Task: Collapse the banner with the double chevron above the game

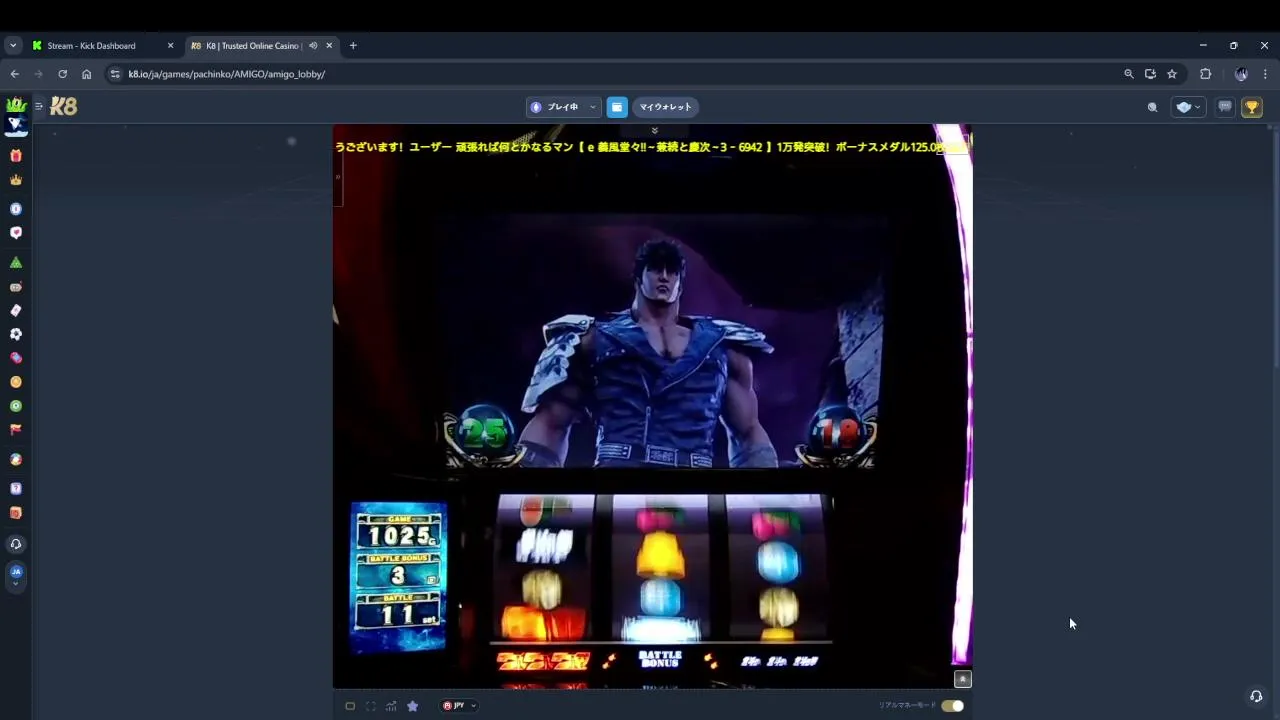Action: tap(654, 130)
